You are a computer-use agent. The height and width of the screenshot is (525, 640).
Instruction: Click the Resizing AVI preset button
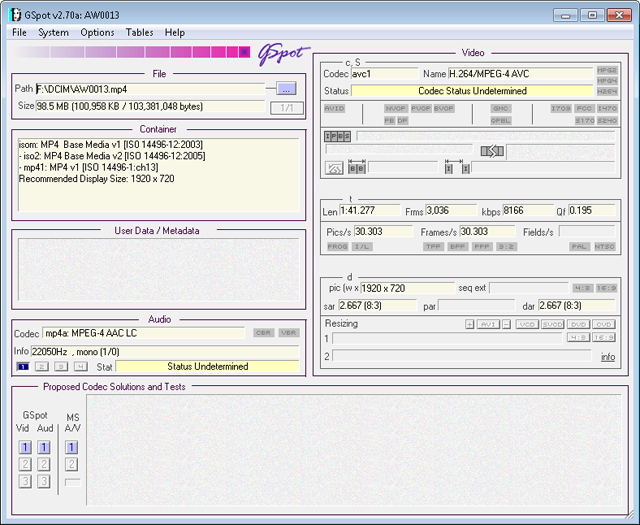coord(488,325)
